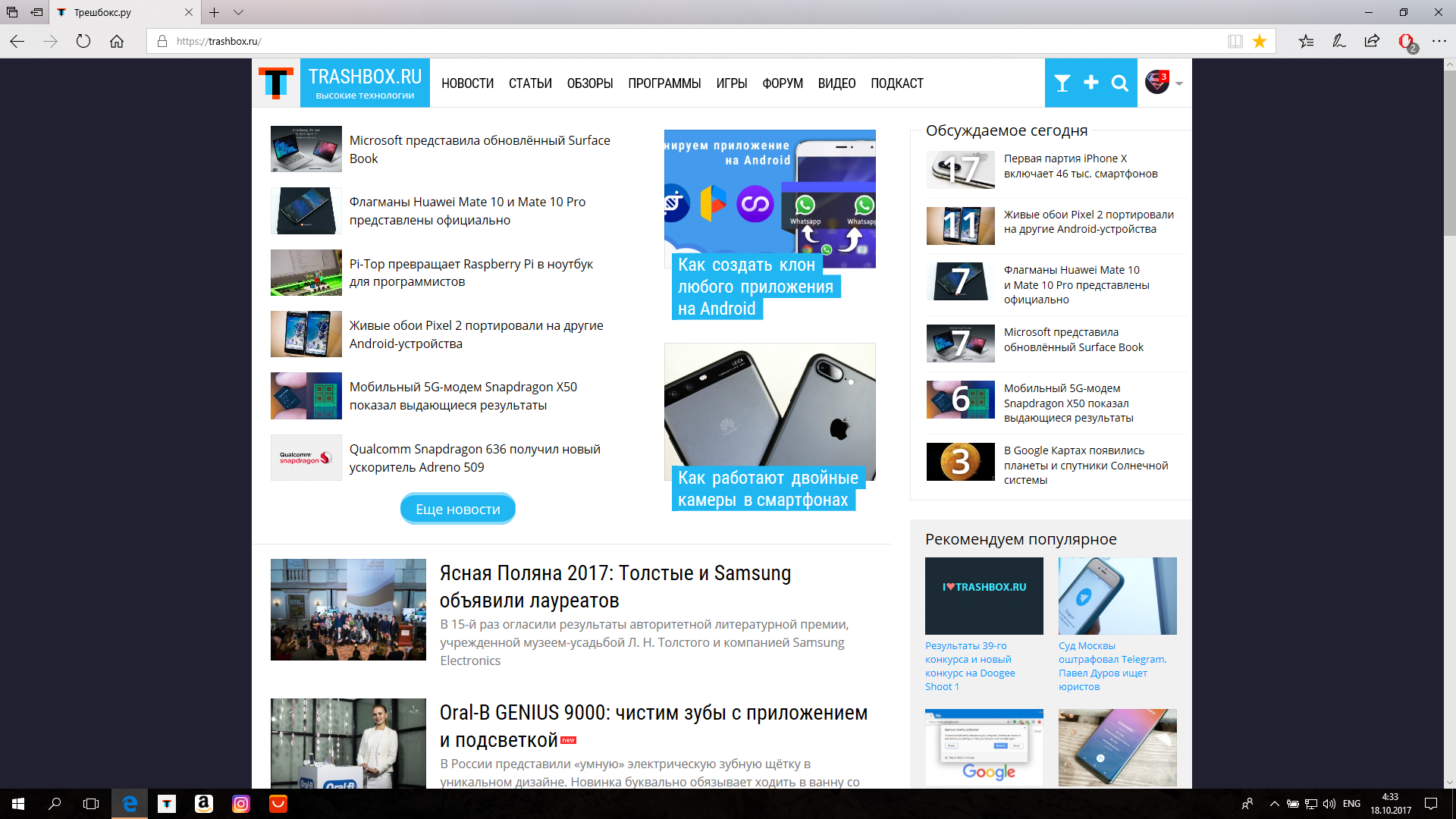The image size is (1456, 819).
Task: Click the I love TRASHBOX.RU thumbnail
Action: click(x=984, y=596)
